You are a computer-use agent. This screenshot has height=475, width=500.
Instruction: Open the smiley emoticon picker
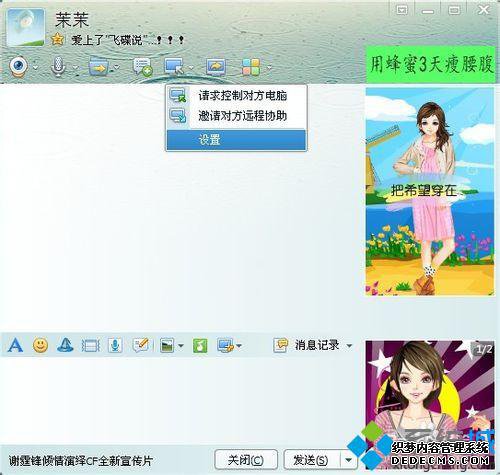(x=40, y=345)
